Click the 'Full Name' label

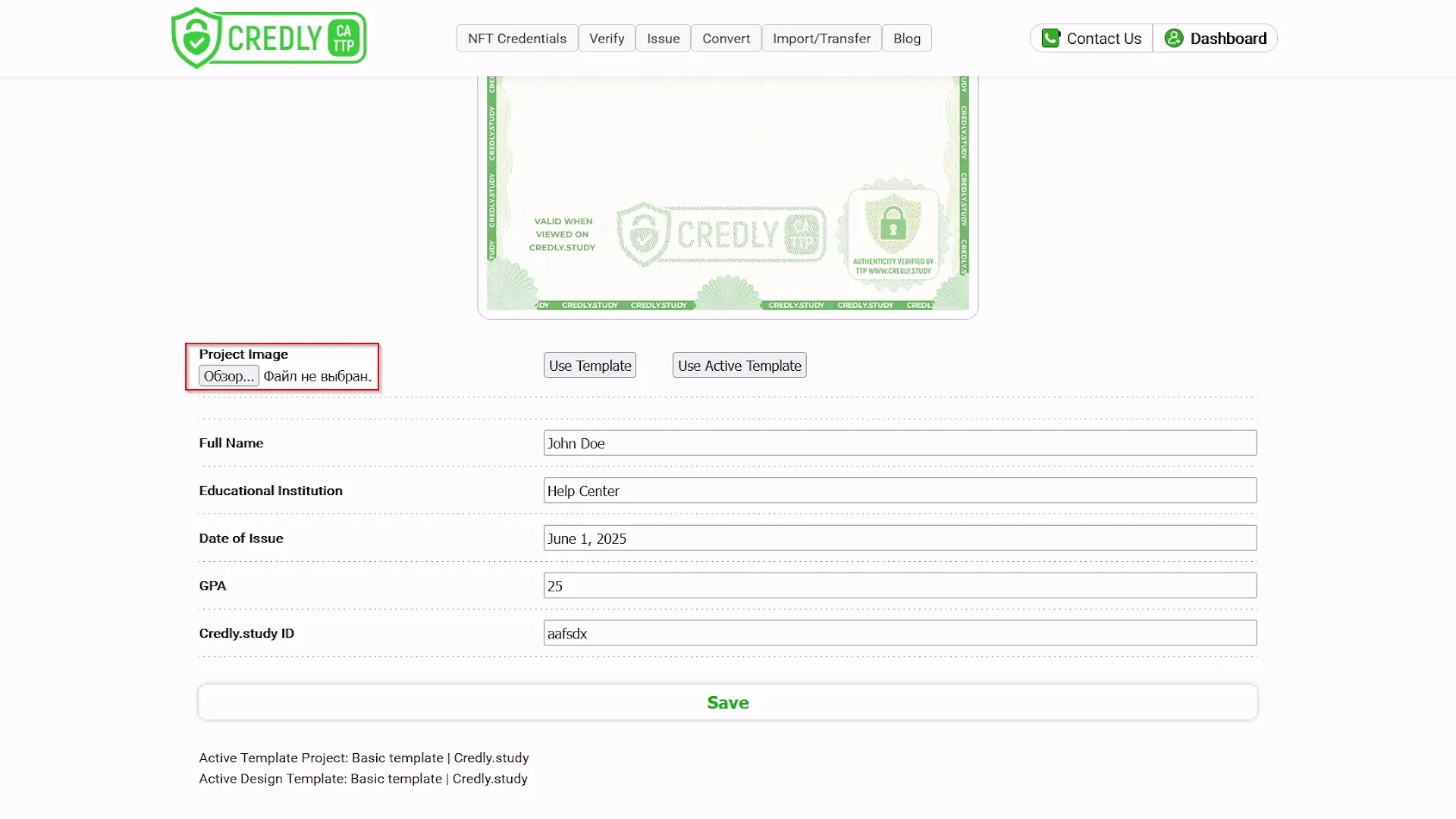pyautogui.click(x=231, y=443)
